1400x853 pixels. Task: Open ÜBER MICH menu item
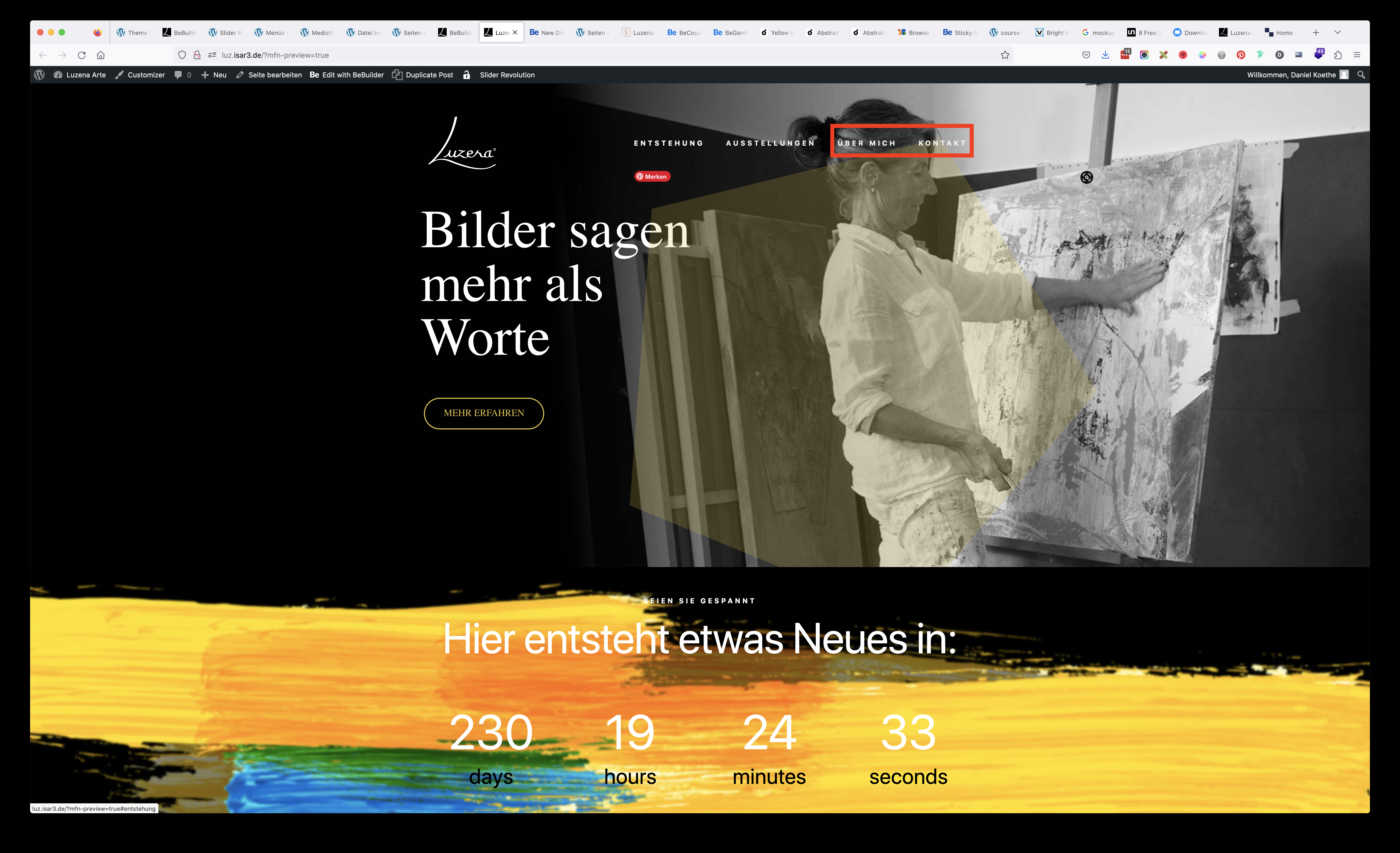coord(867,143)
